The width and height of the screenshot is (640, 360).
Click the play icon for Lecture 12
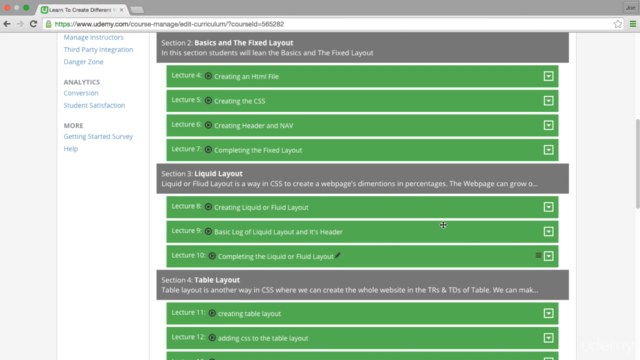(x=212, y=338)
